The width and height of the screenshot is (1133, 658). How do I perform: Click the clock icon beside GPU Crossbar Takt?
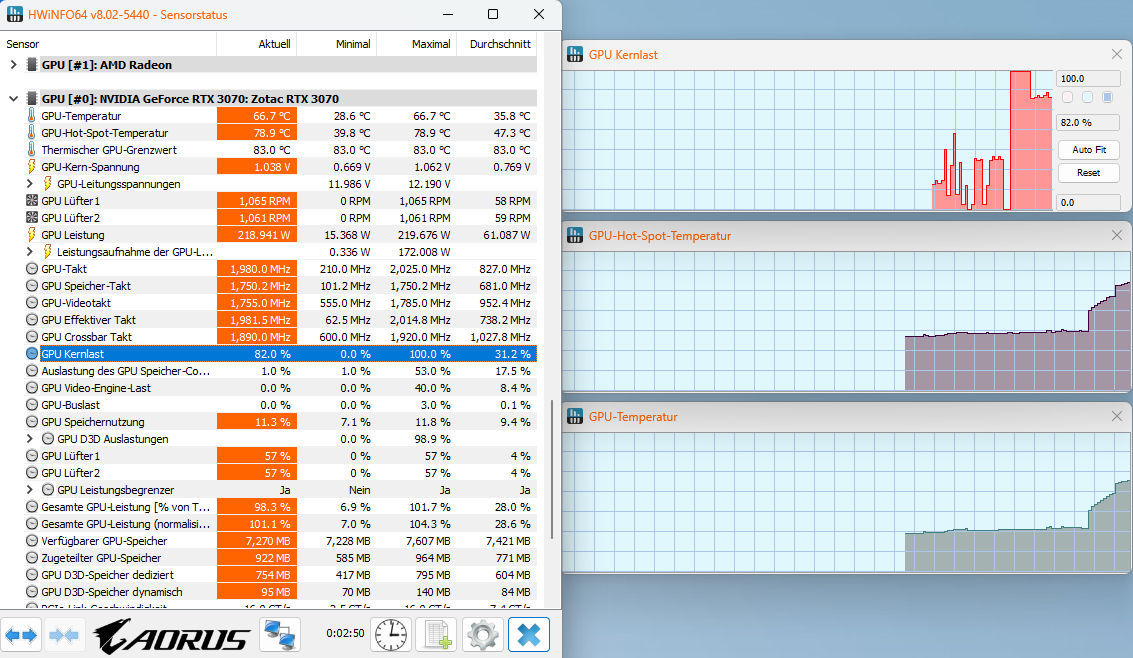pos(32,337)
